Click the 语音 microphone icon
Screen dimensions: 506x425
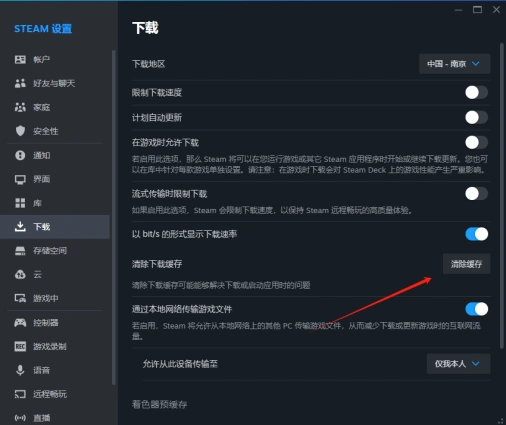coord(20,370)
